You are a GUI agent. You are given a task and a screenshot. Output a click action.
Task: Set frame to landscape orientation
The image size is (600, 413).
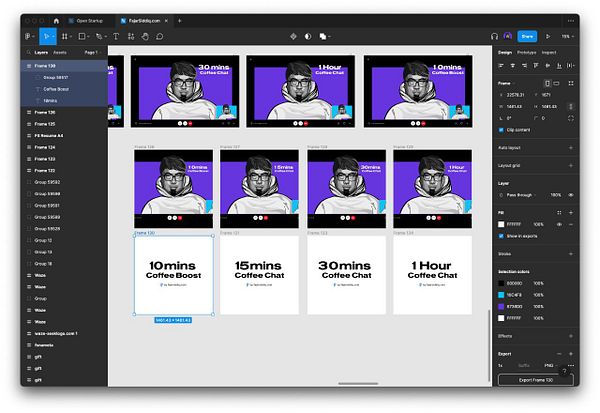coord(556,83)
